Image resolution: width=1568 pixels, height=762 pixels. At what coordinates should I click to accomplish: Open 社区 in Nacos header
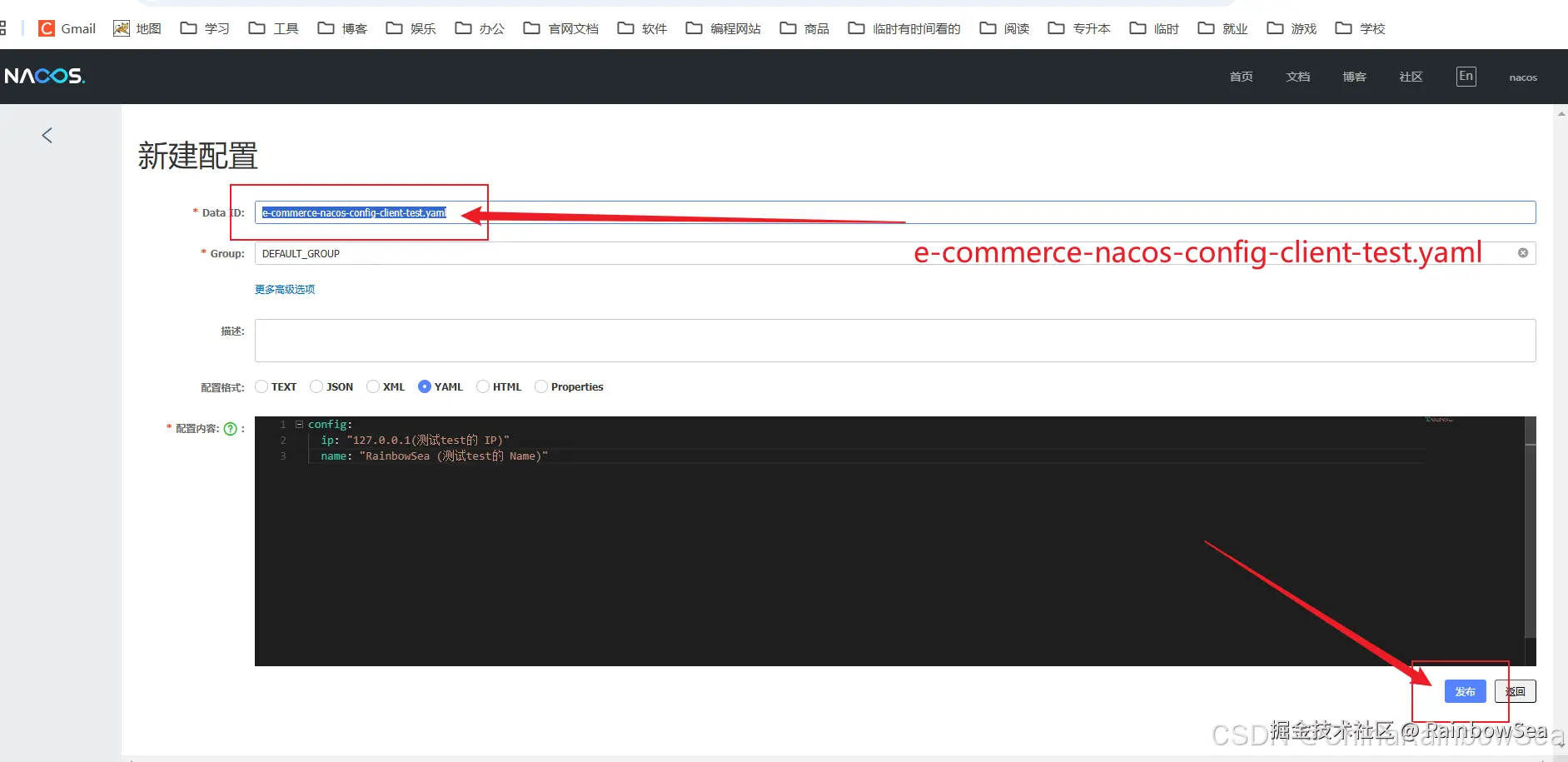point(1411,77)
